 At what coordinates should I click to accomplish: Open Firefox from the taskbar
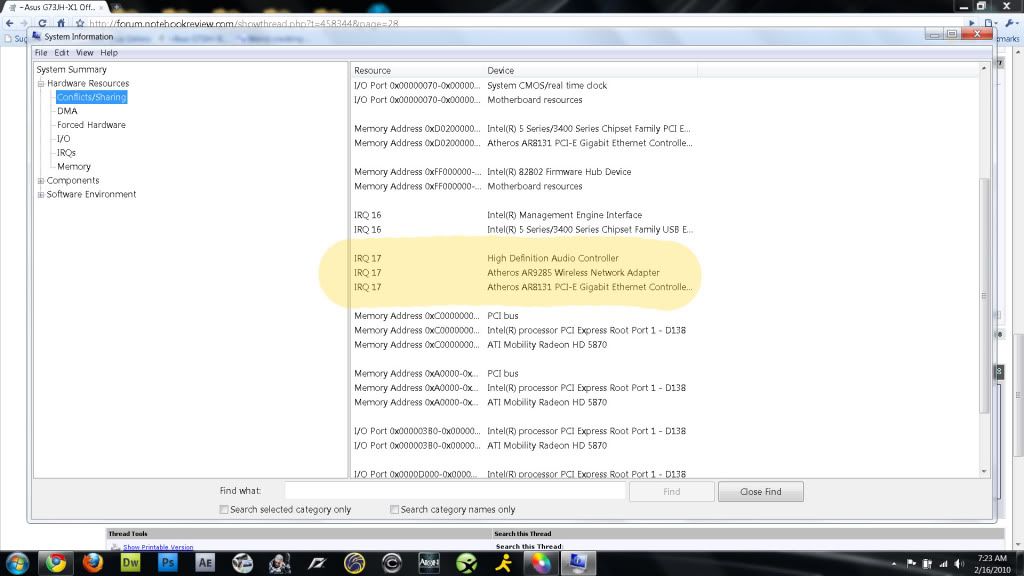point(93,563)
